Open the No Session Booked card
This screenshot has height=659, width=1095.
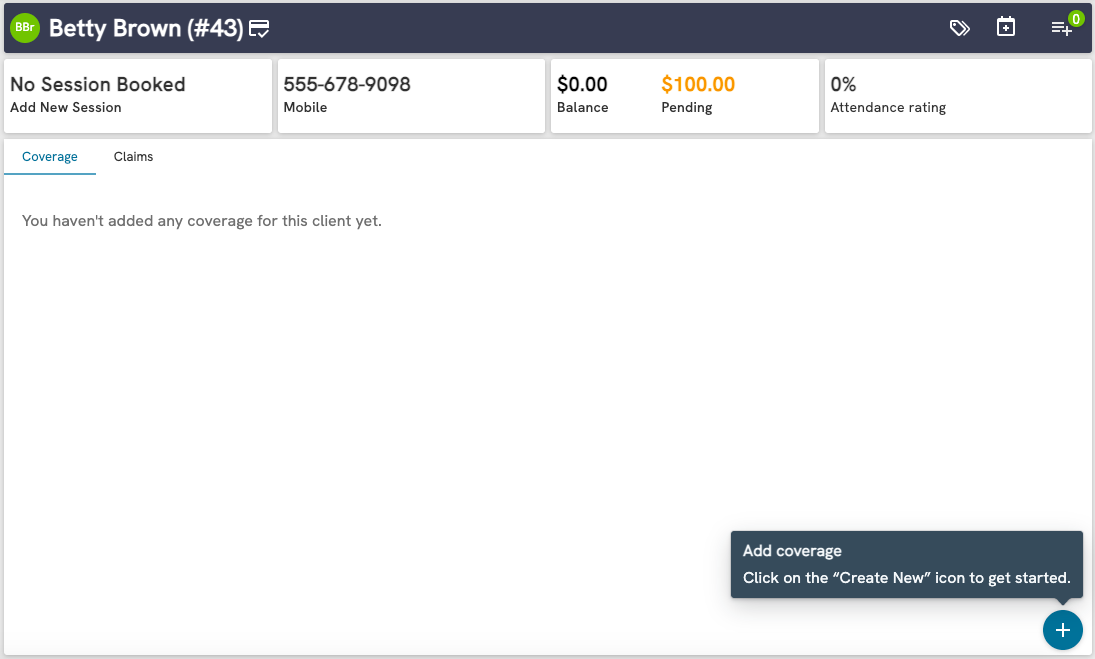tap(138, 96)
